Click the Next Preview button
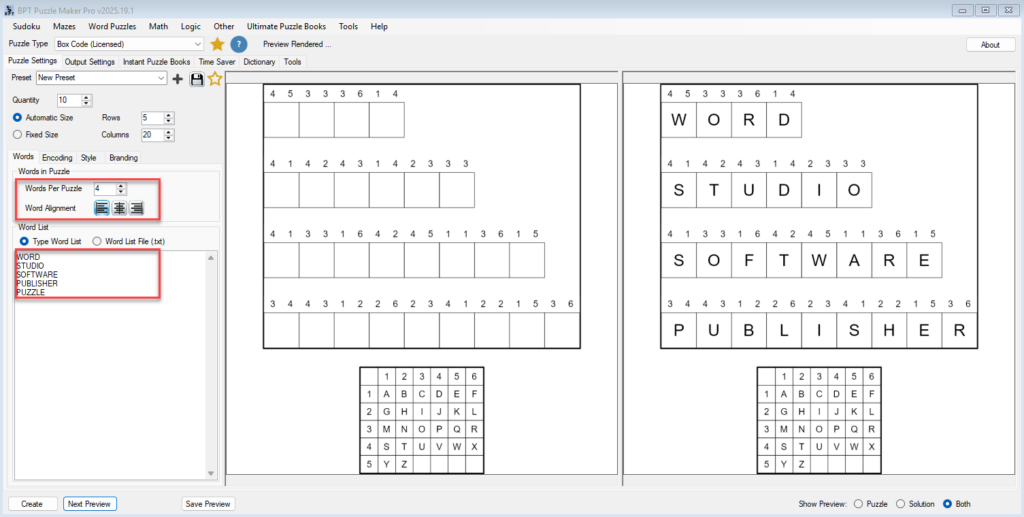Screen dimensions: 1024x517 click(x=90, y=504)
